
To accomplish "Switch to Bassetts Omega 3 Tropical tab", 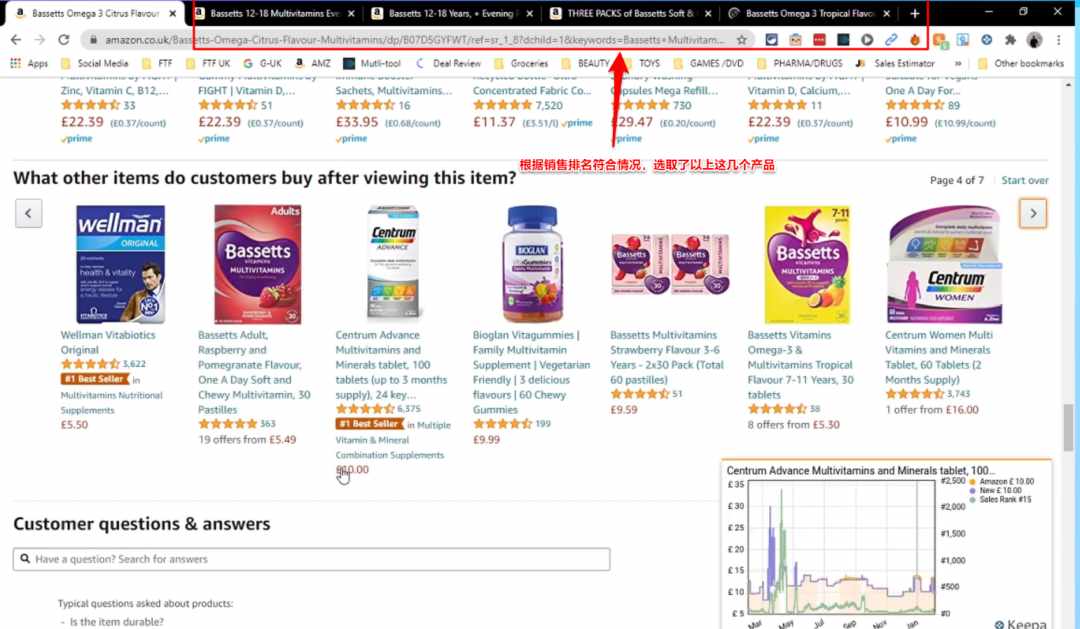I will coord(809,13).
